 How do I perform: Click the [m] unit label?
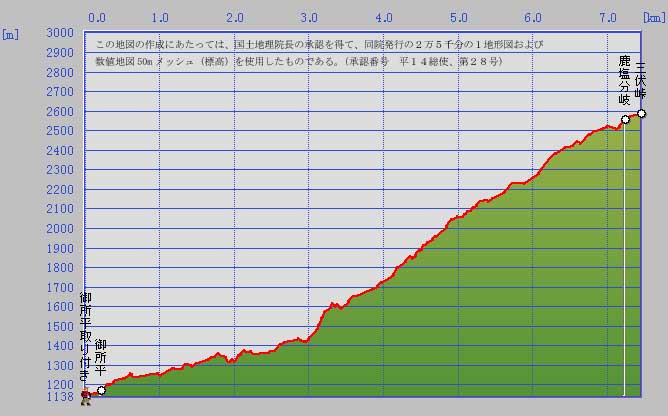[11, 35]
